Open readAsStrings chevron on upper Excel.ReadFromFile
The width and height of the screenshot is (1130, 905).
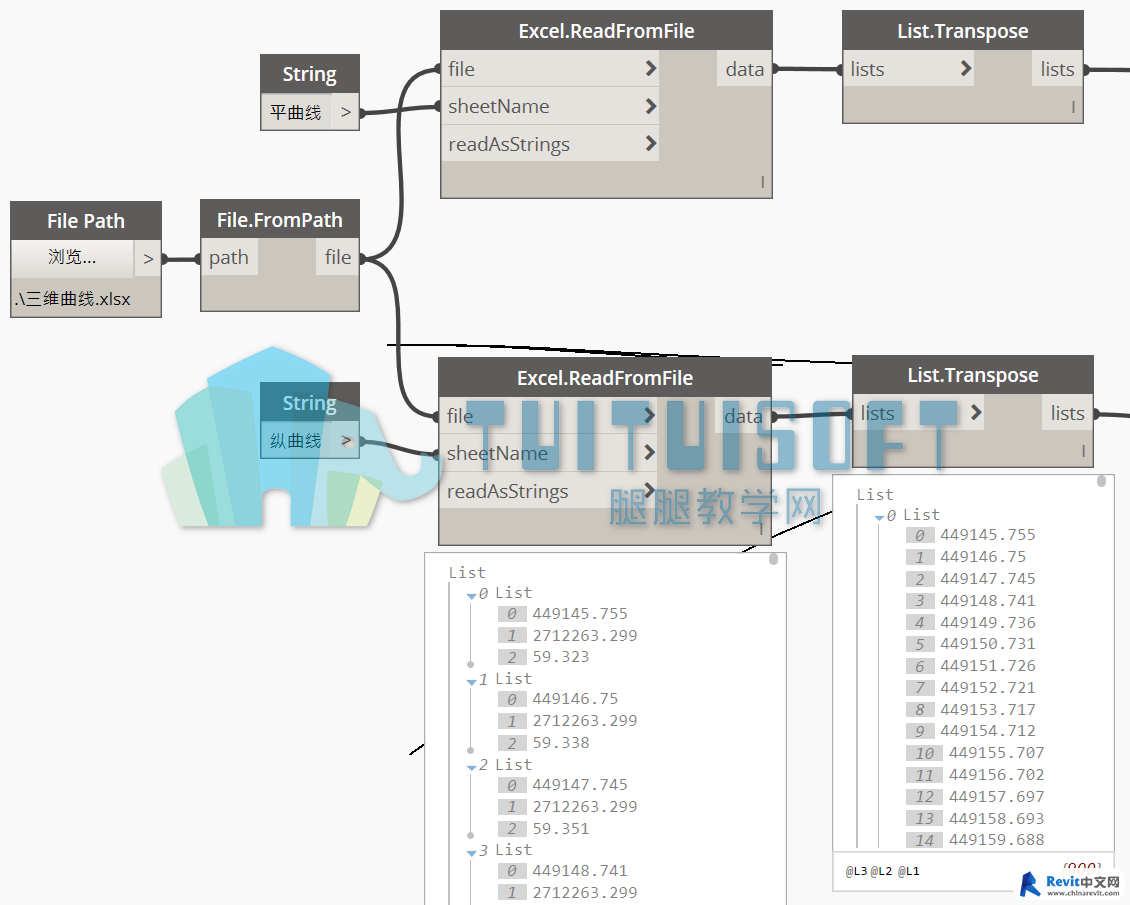651,143
